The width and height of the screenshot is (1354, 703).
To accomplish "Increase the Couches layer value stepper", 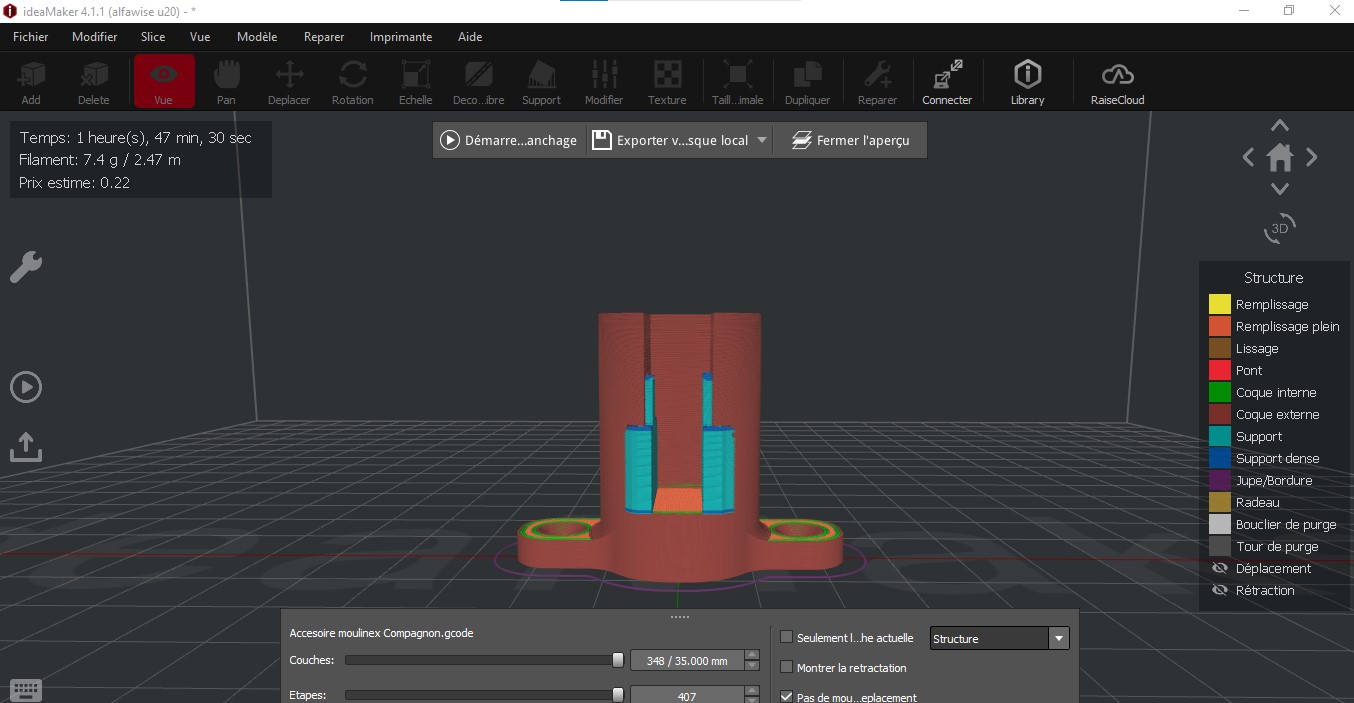I will (752, 655).
